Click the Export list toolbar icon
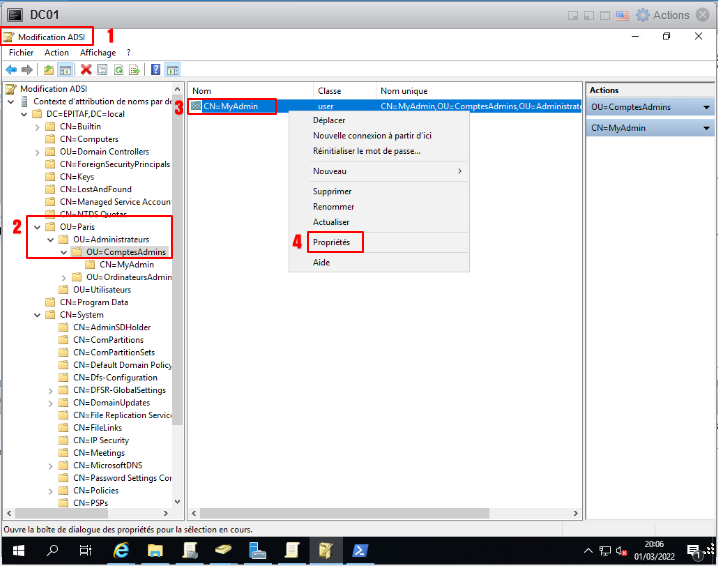The image size is (718, 566). click(x=134, y=70)
